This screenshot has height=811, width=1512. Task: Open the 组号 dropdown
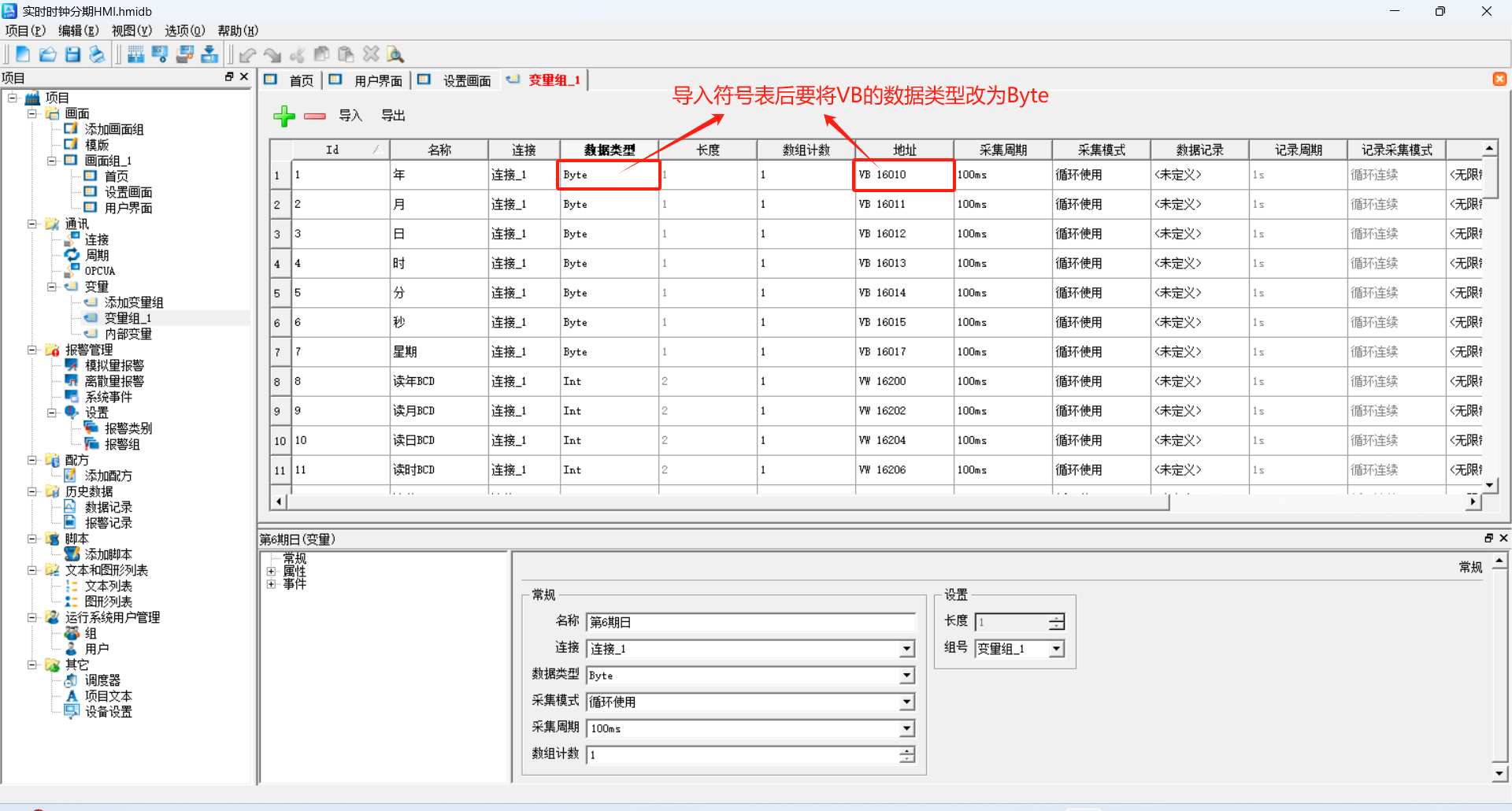(1056, 649)
